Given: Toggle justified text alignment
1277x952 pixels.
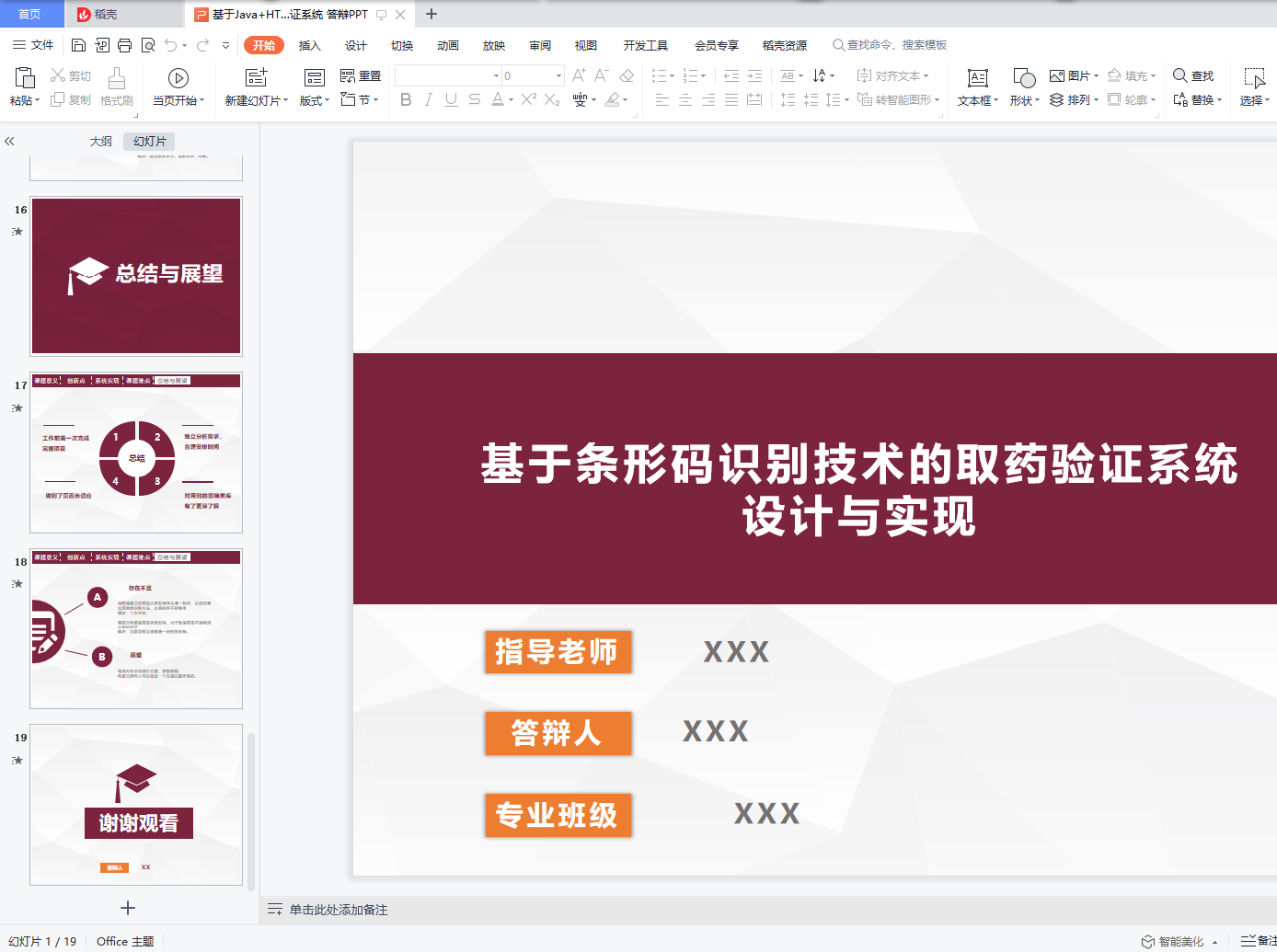Looking at the screenshot, I should (x=731, y=99).
